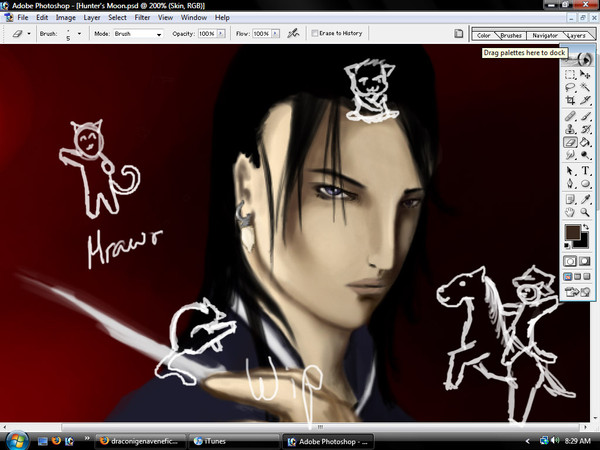Open the Image menu

tap(66, 18)
